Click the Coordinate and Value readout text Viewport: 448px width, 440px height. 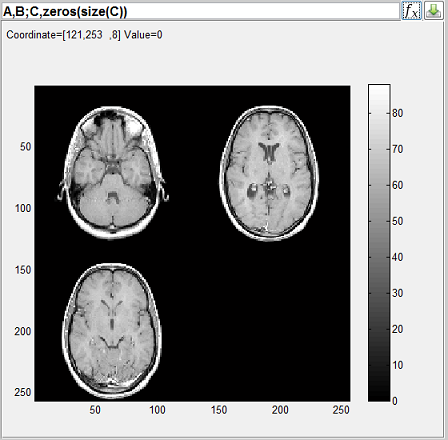pos(84,35)
